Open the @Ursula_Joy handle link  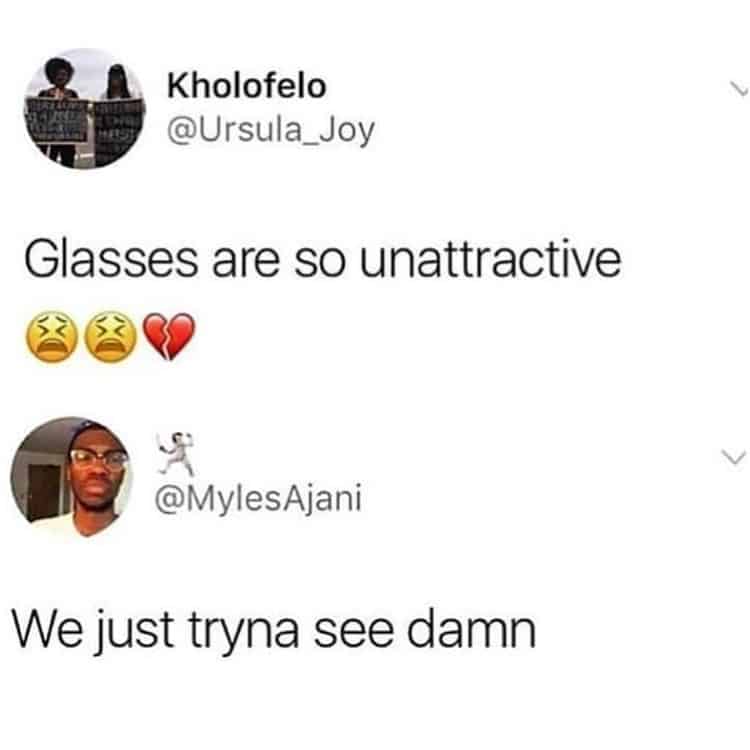click(x=271, y=130)
